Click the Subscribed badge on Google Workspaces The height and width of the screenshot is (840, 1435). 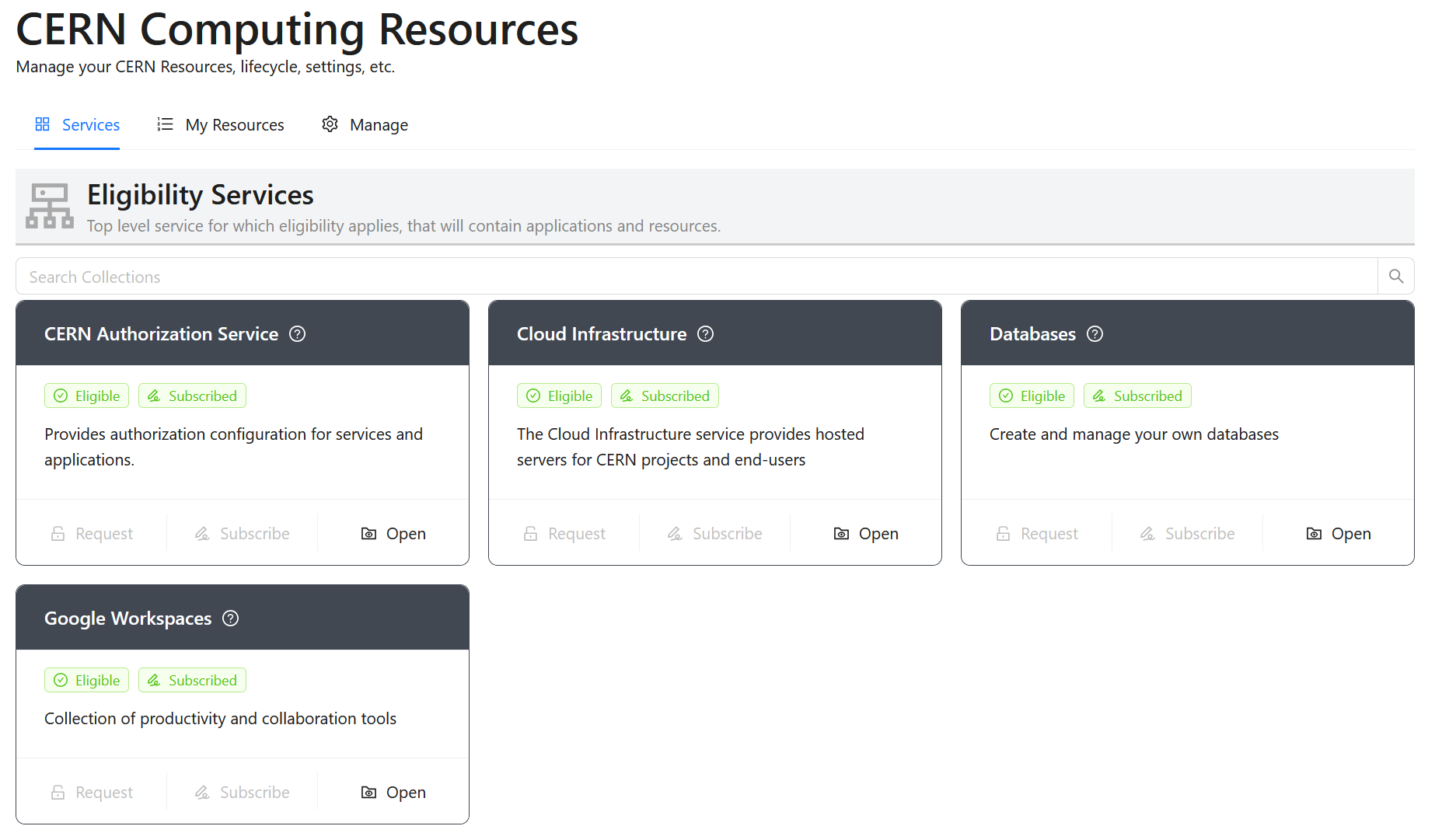coord(192,681)
